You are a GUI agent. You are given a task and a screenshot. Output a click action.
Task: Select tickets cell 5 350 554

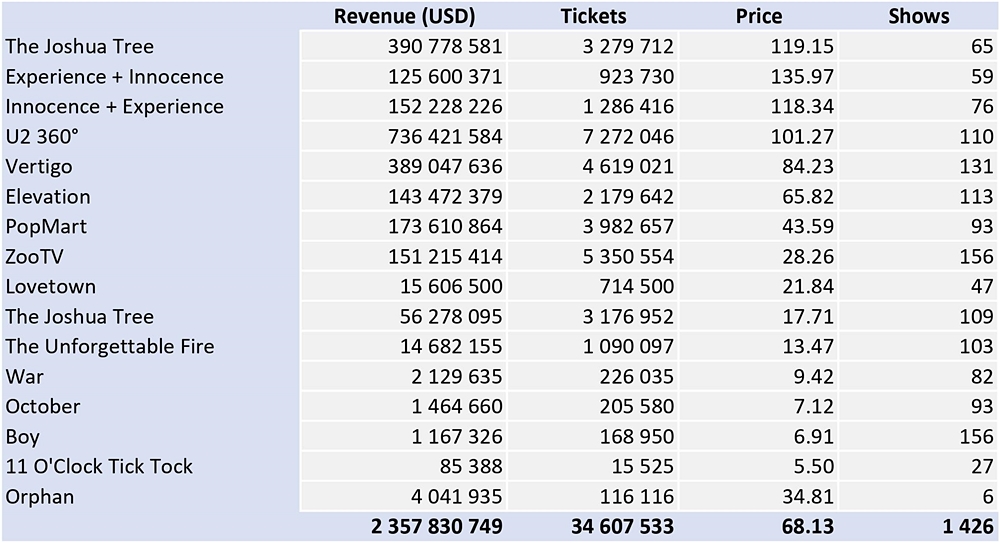pyautogui.click(x=592, y=257)
